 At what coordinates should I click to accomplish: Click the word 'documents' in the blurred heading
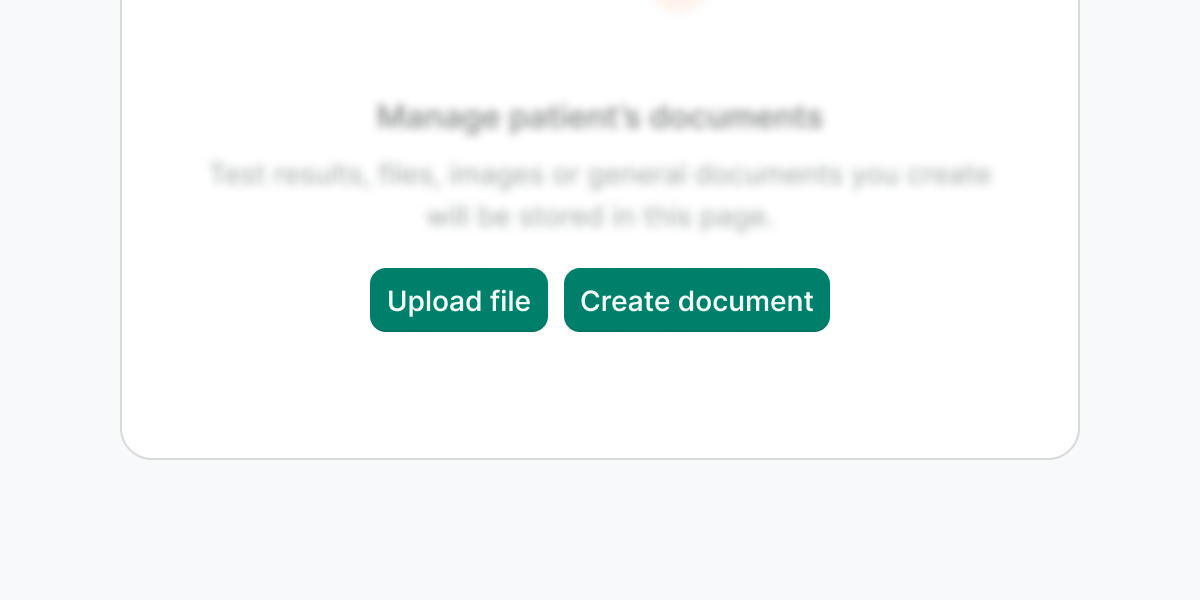click(x=736, y=118)
